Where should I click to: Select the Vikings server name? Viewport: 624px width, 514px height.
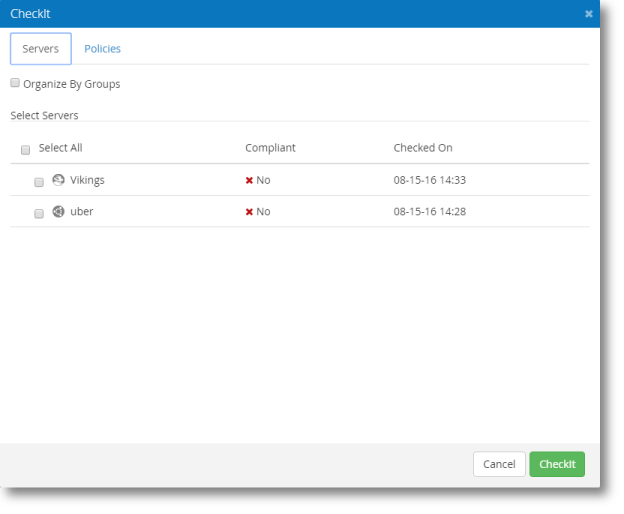click(x=87, y=180)
